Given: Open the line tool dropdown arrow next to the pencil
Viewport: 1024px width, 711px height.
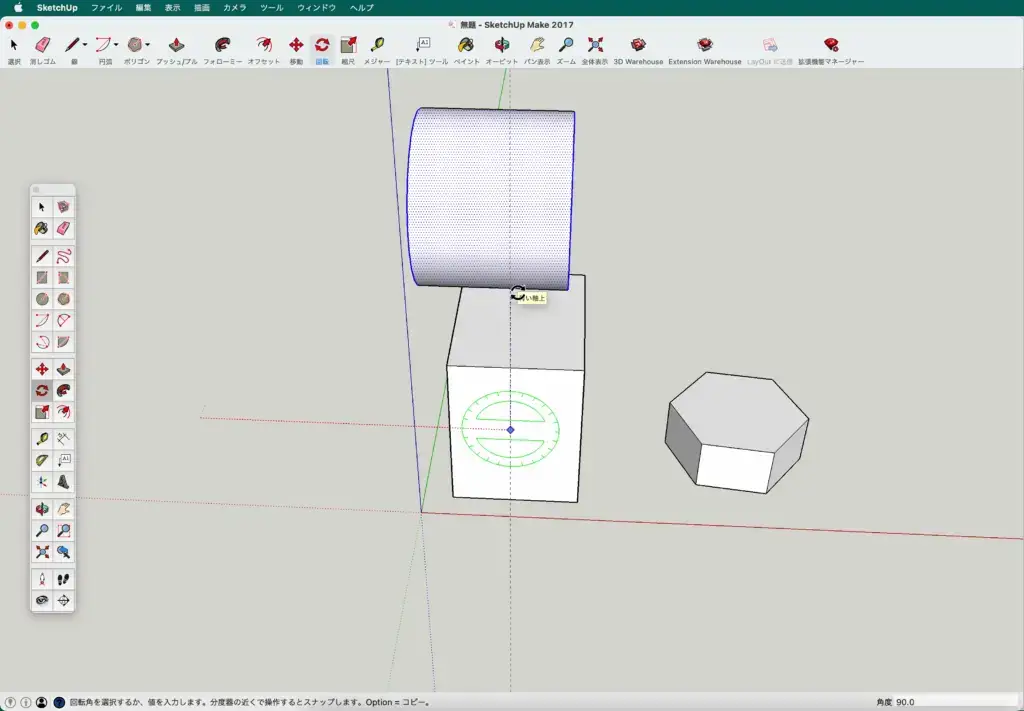Looking at the screenshot, I should 85,45.
